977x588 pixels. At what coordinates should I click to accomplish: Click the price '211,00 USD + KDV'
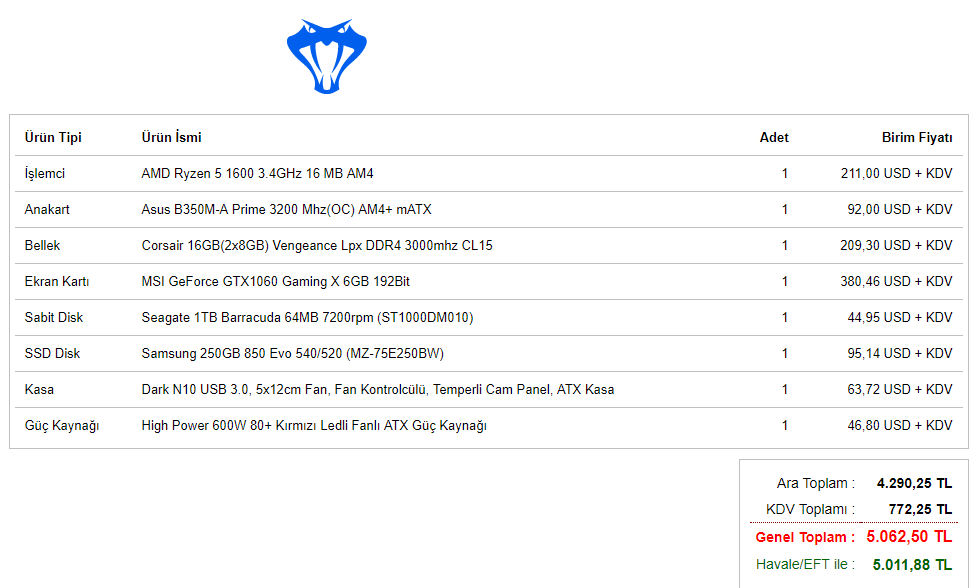[x=897, y=173]
